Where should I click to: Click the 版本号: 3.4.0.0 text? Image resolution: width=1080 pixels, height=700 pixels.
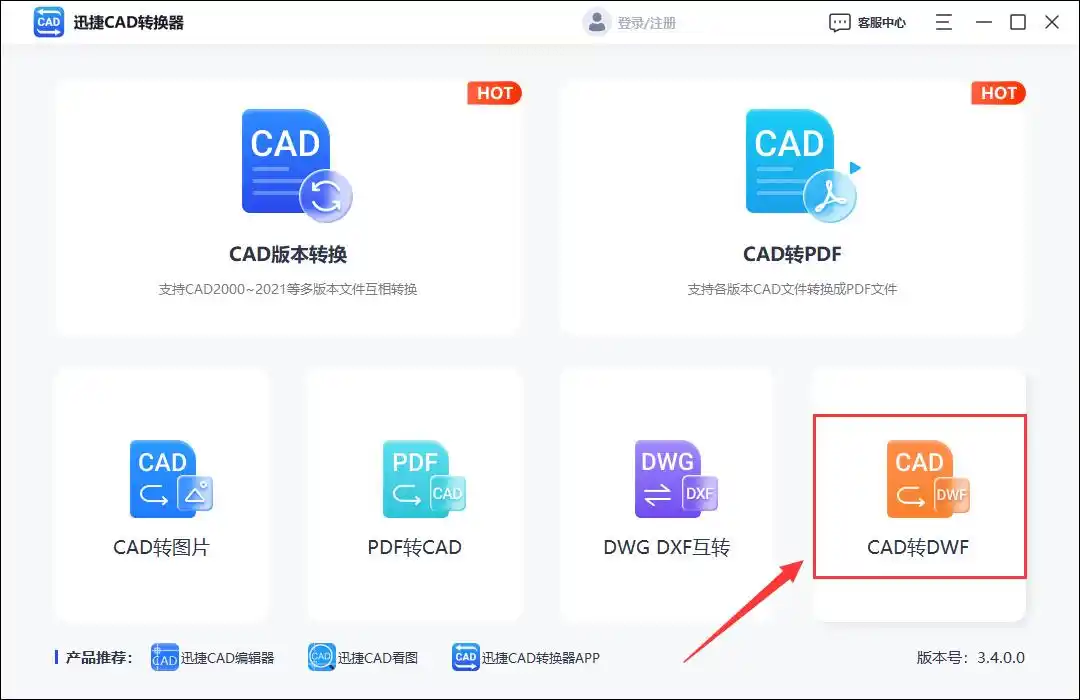[x=970, y=658]
